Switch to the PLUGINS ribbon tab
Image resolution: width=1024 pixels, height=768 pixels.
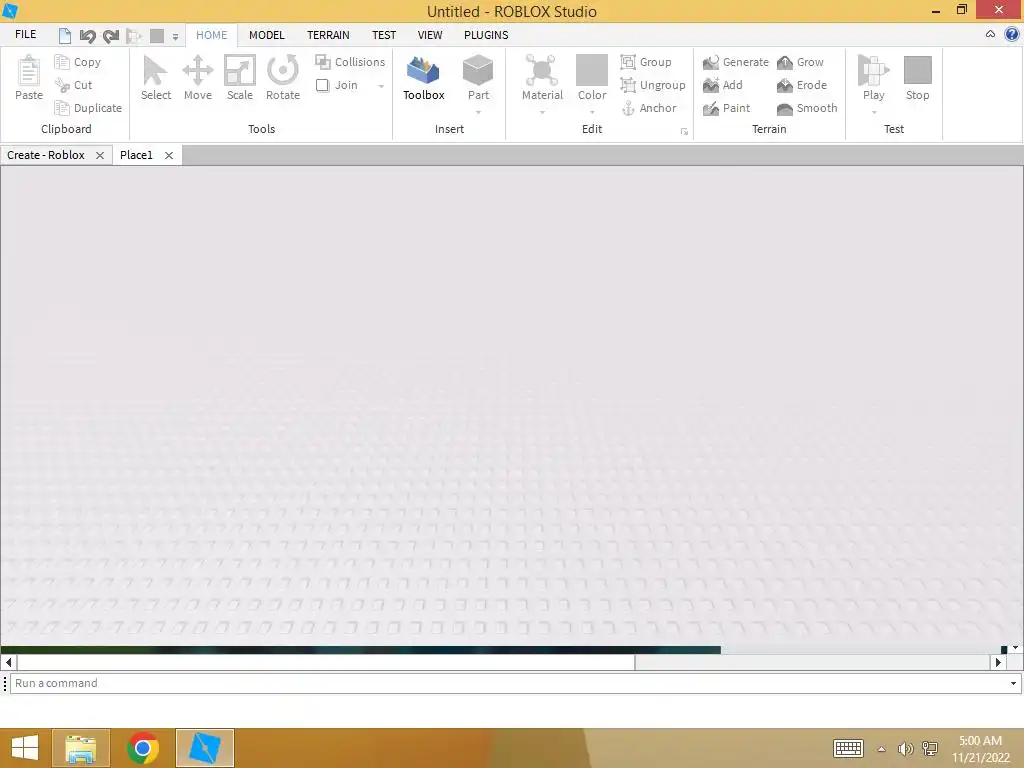[x=486, y=35]
